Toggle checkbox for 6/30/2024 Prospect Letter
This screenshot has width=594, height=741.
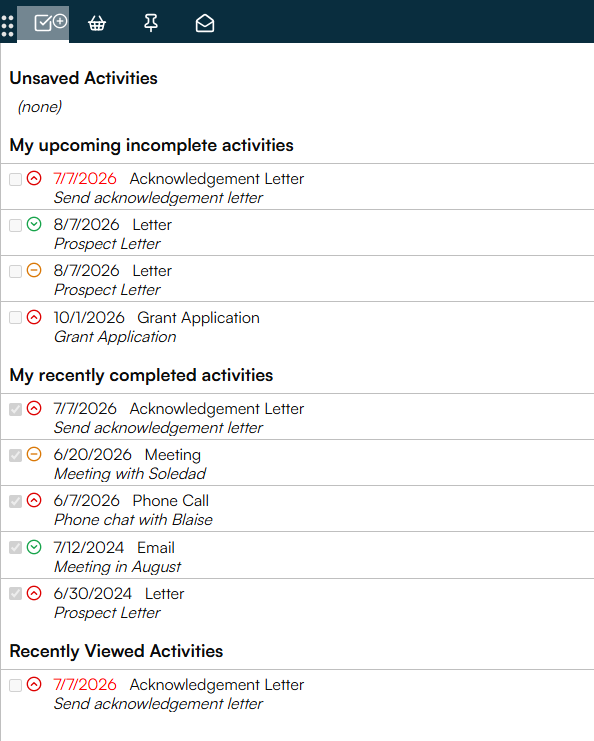pos(16,593)
